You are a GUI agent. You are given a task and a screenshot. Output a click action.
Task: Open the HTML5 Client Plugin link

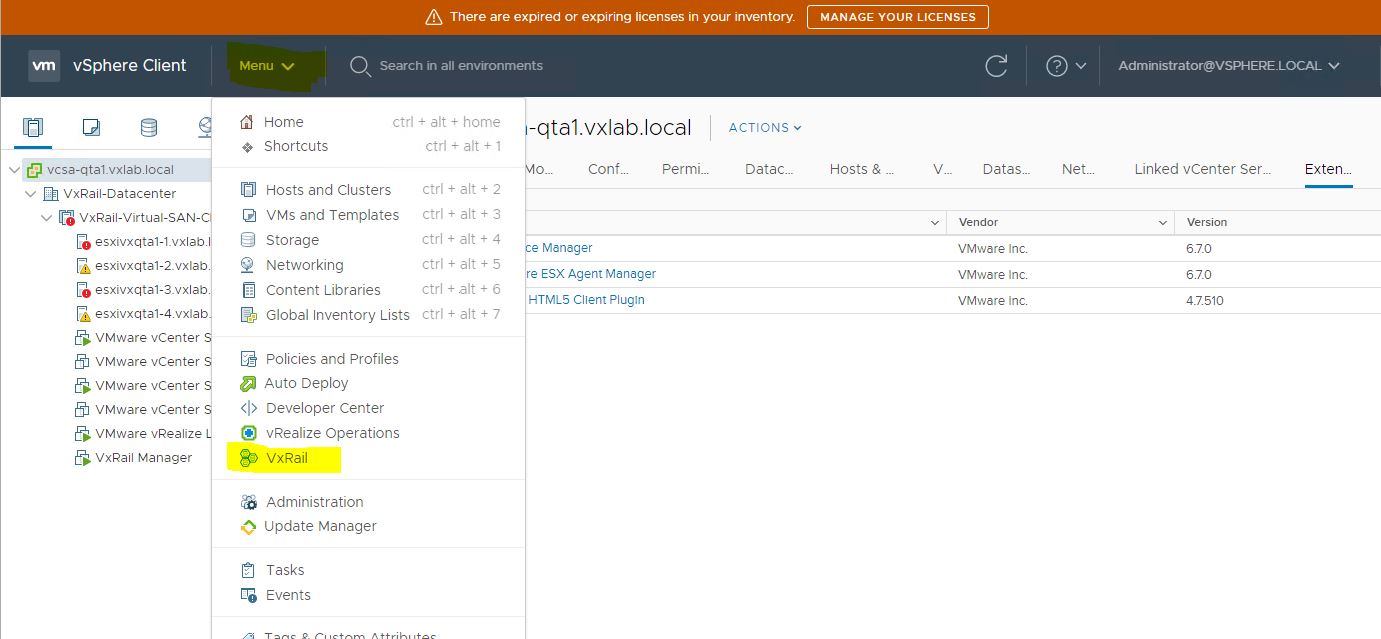coord(587,300)
